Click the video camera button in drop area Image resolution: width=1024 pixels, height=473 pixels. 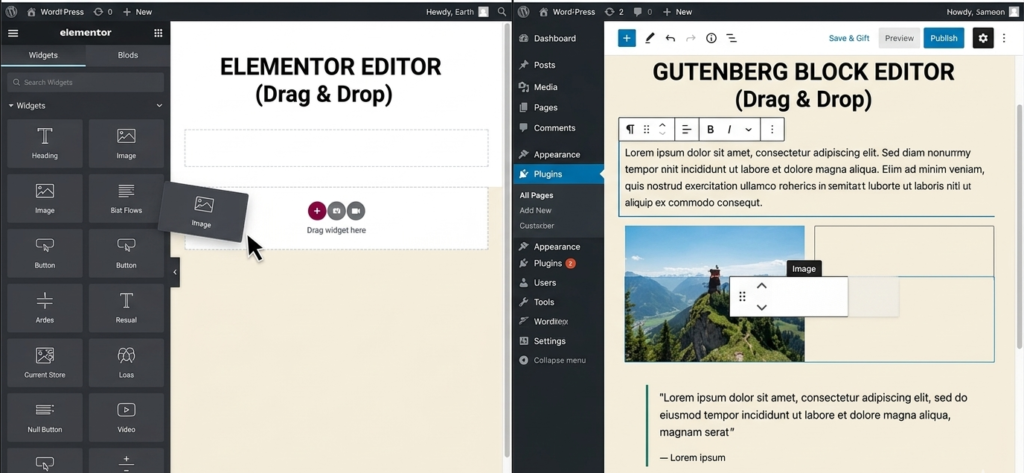[x=356, y=210]
